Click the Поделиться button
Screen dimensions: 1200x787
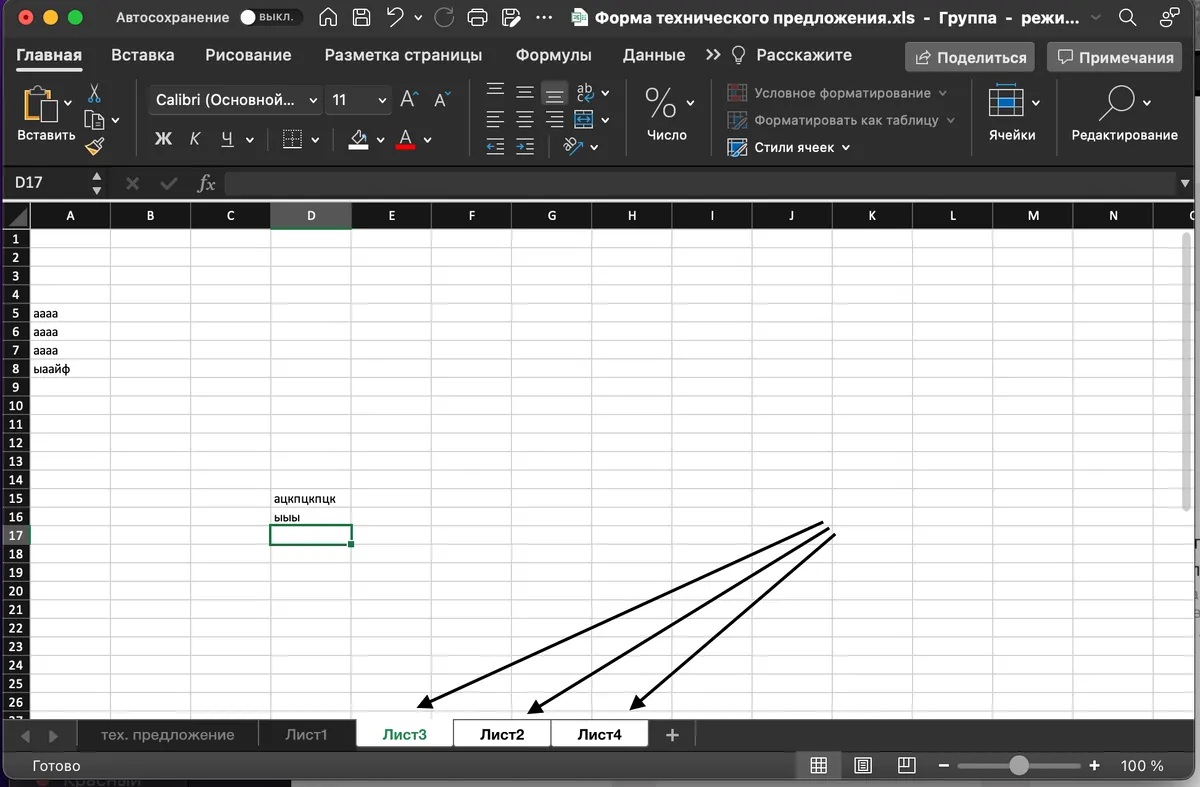point(970,57)
